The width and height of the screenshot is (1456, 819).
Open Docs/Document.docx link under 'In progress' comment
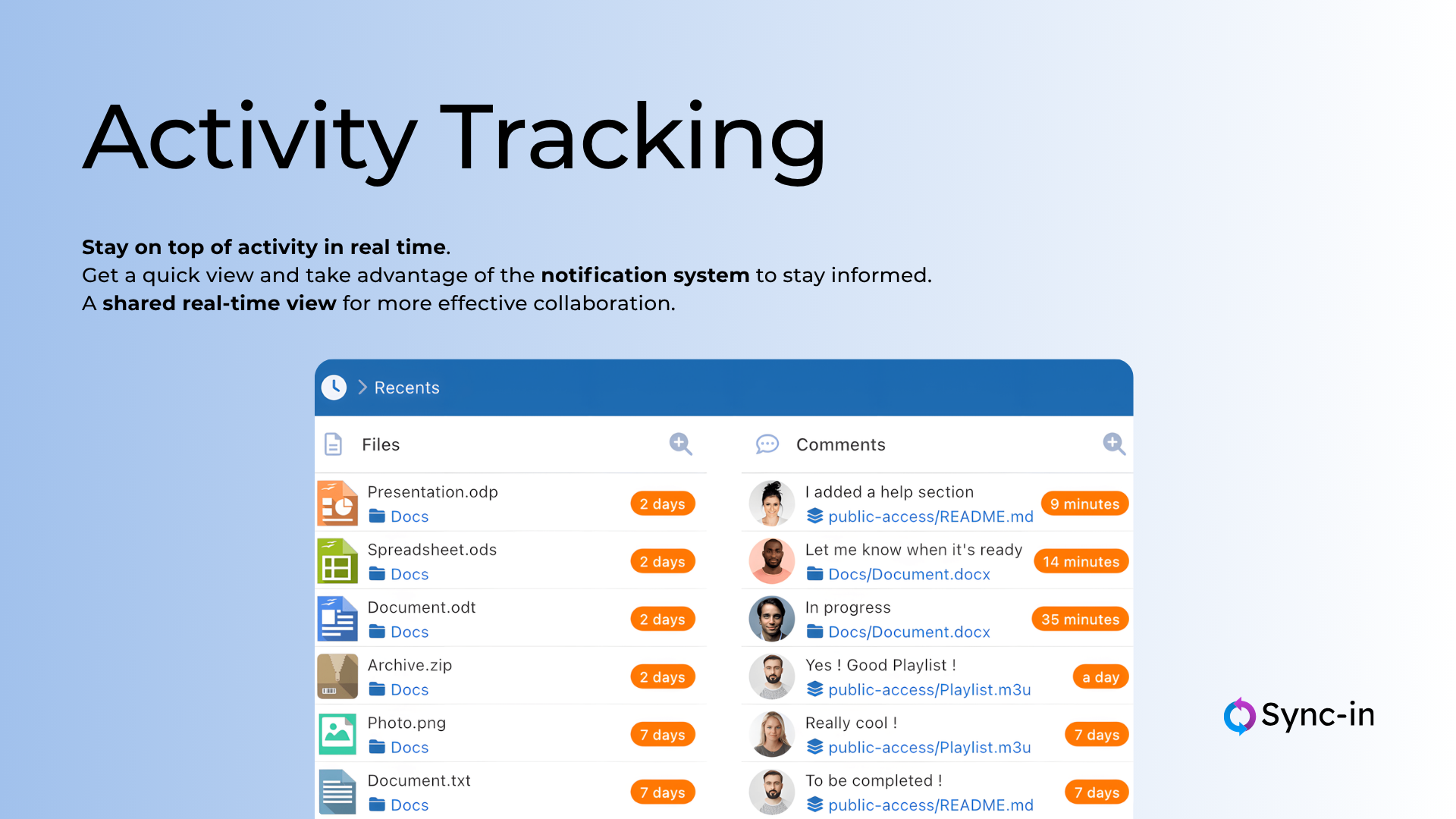point(908,632)
